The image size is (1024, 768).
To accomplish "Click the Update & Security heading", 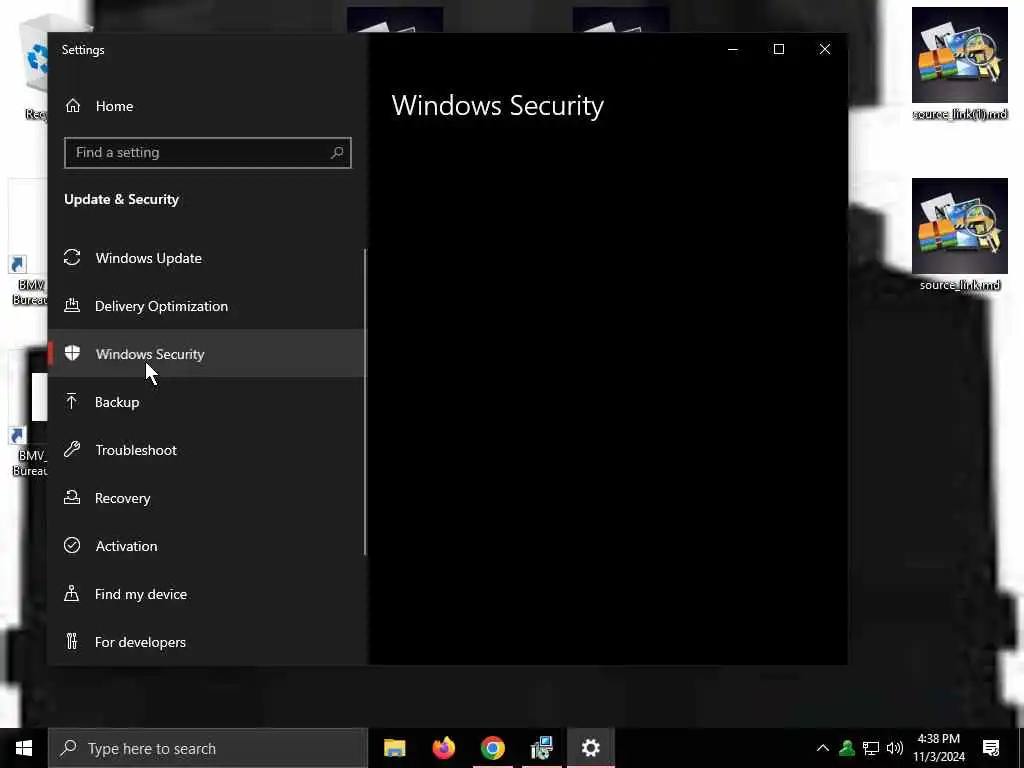I will coord(121,199).
